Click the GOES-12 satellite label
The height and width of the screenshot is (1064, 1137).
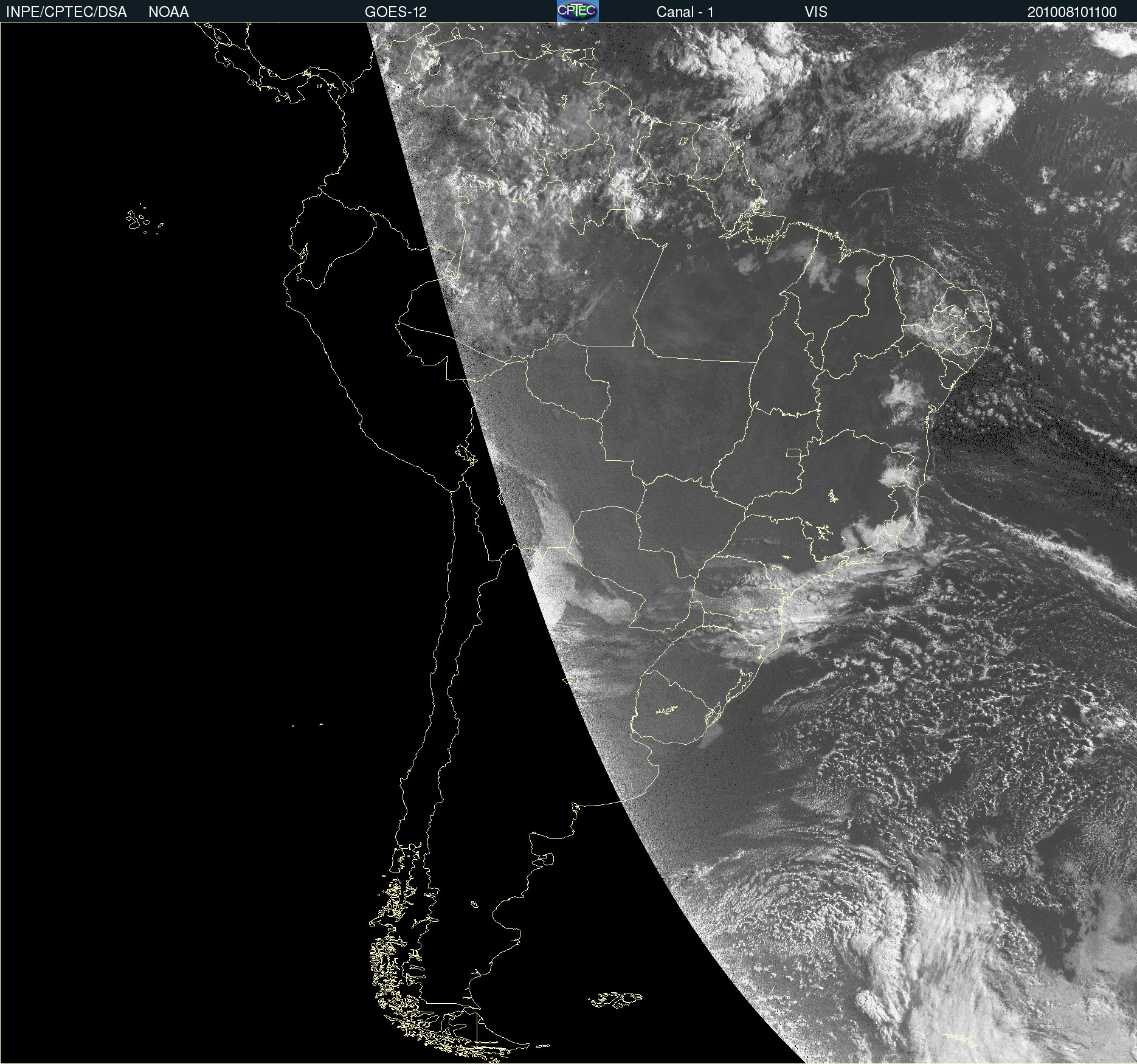point(396,12)
